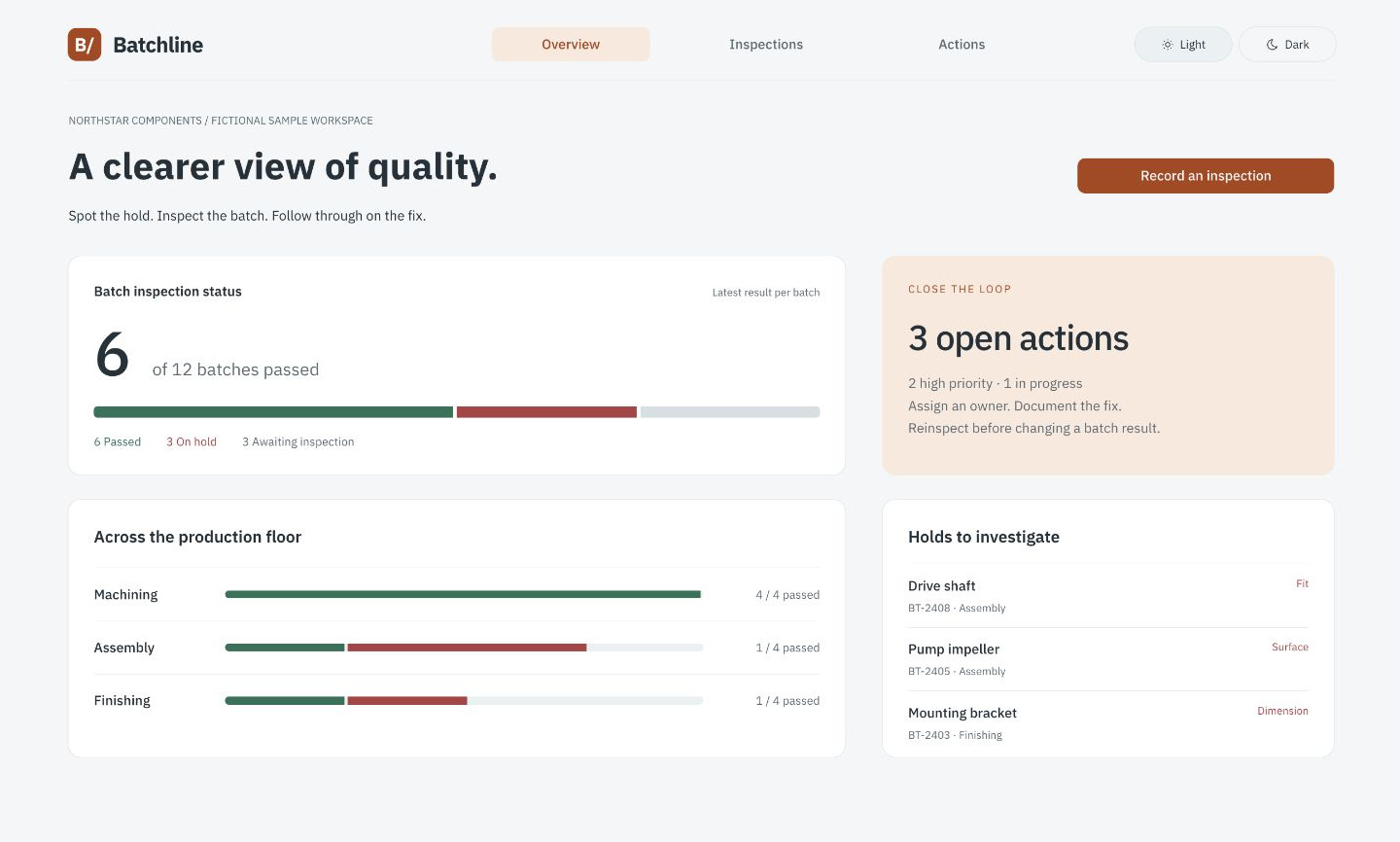Click 'Reinspect before changing a batch result.' text
The height and width of the screenshot is (842, 1400).
(x=1034, y=429)
